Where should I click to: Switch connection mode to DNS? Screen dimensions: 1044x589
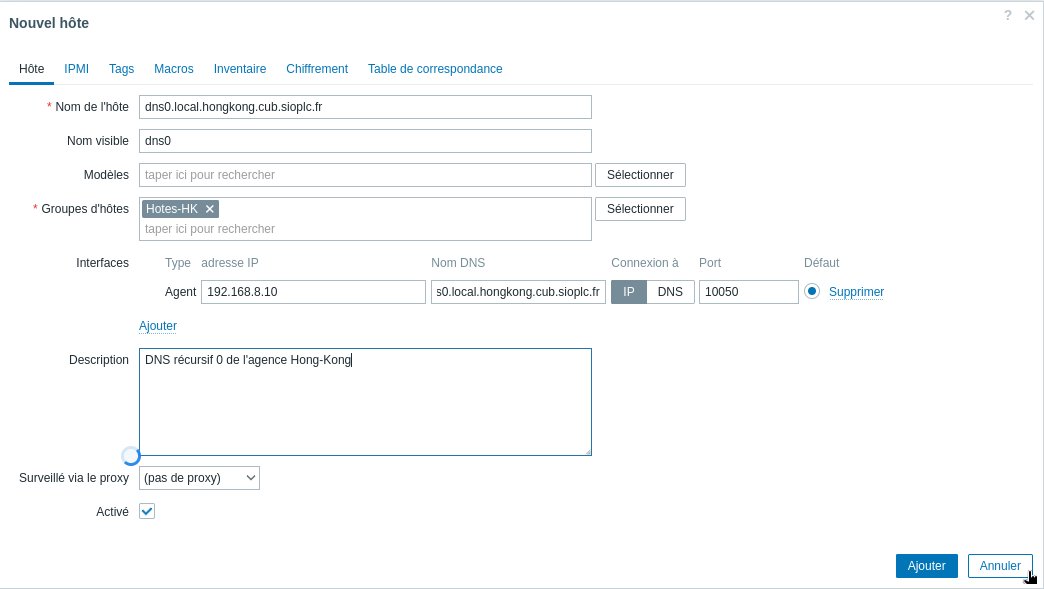click(x=670, y=292)
